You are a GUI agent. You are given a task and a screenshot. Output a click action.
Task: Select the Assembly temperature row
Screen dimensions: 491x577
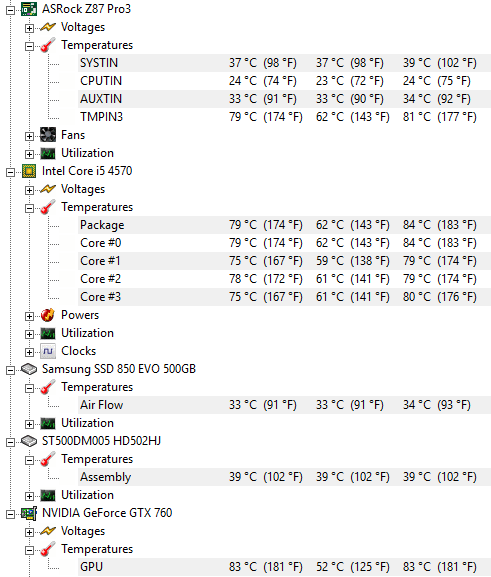pos(285,477)
